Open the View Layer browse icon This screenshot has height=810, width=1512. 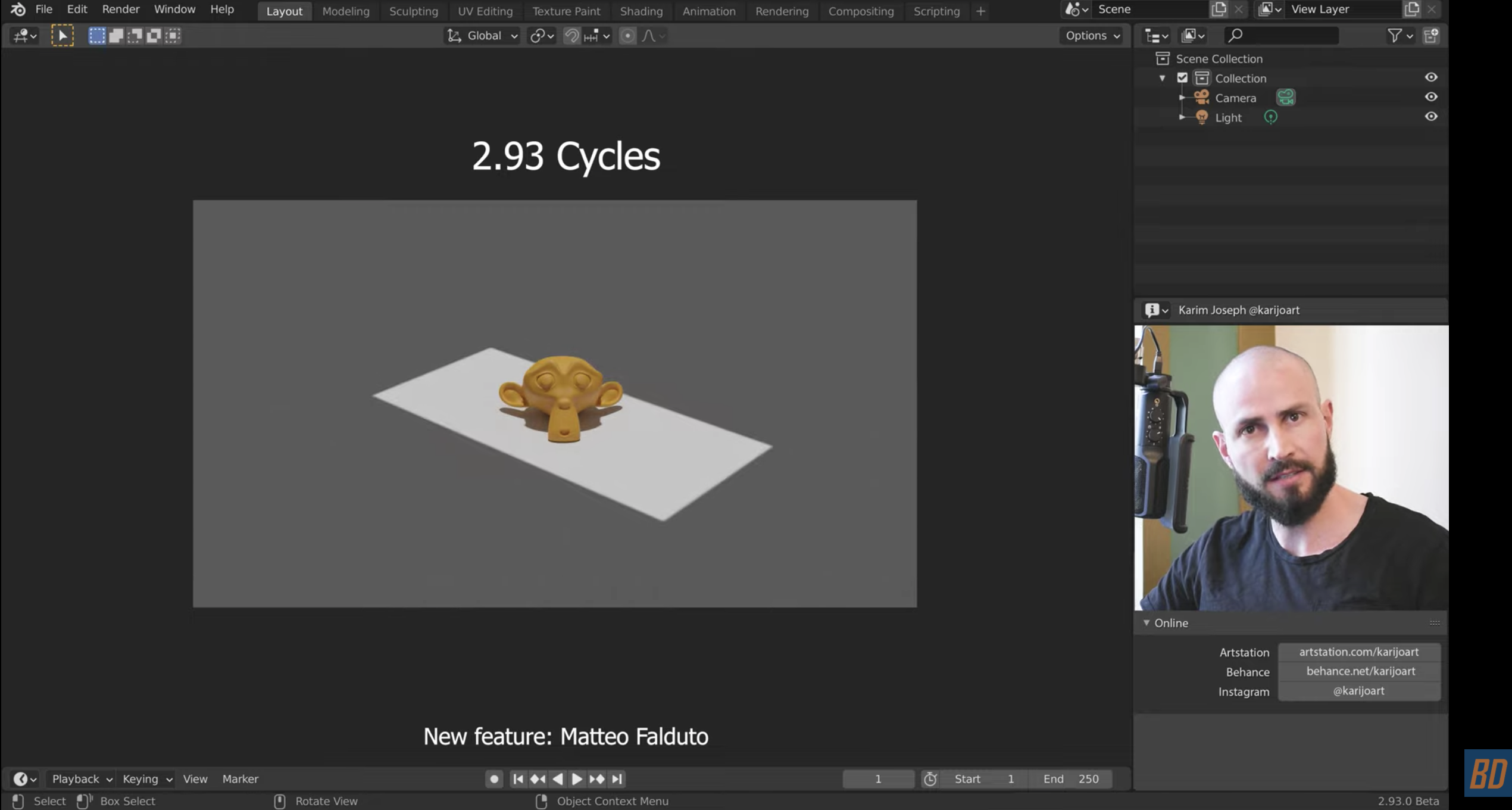pos(1270,10)
